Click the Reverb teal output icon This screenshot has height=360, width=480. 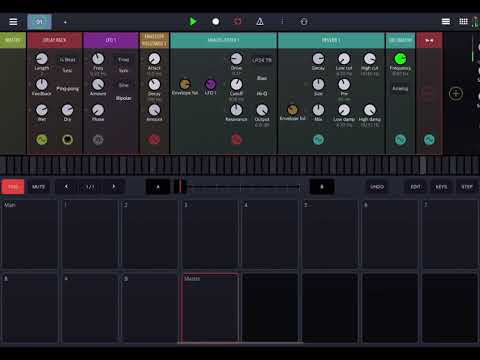[318, 140]
